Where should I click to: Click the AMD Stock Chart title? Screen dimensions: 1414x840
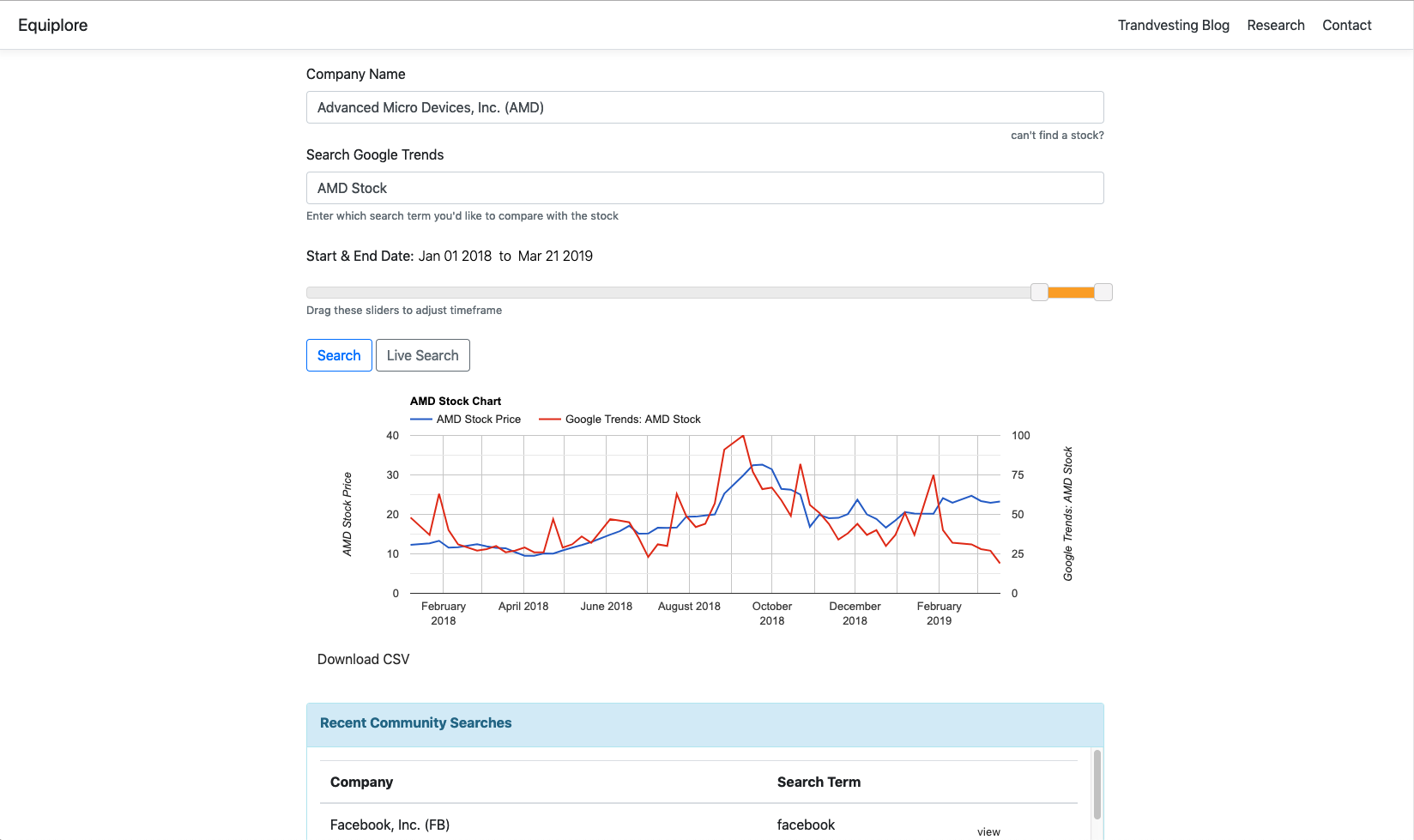point(456,401)
